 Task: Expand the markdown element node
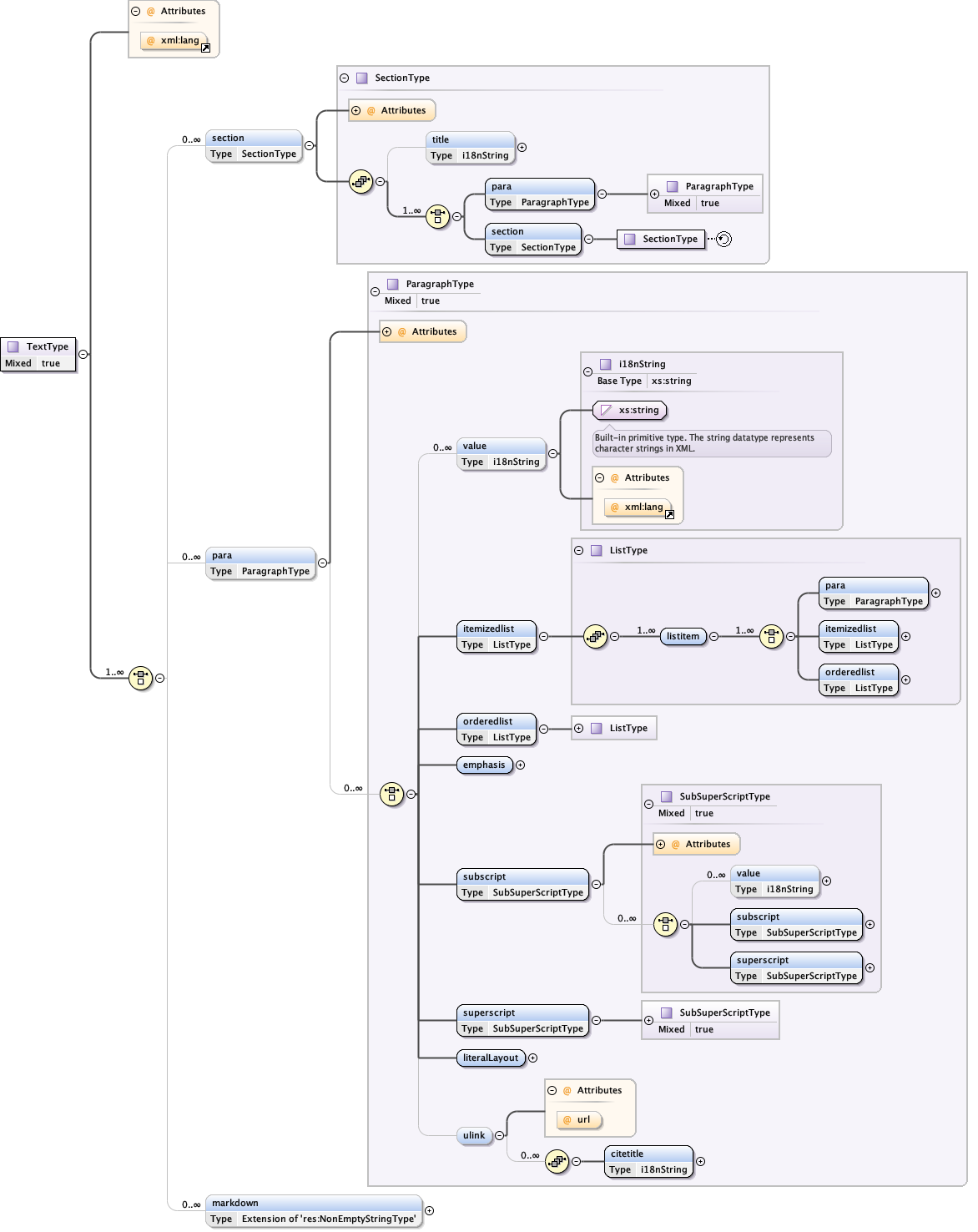pos(429,1210)
